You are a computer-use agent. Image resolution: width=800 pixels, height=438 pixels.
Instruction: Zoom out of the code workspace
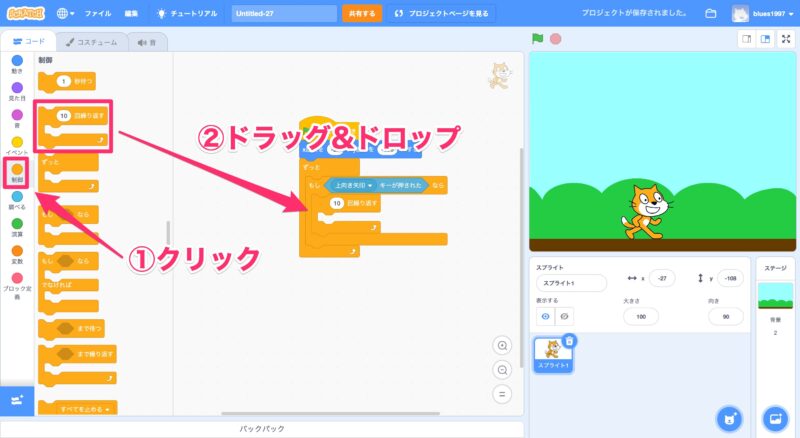pyautogui.click(x=503, y=369)
